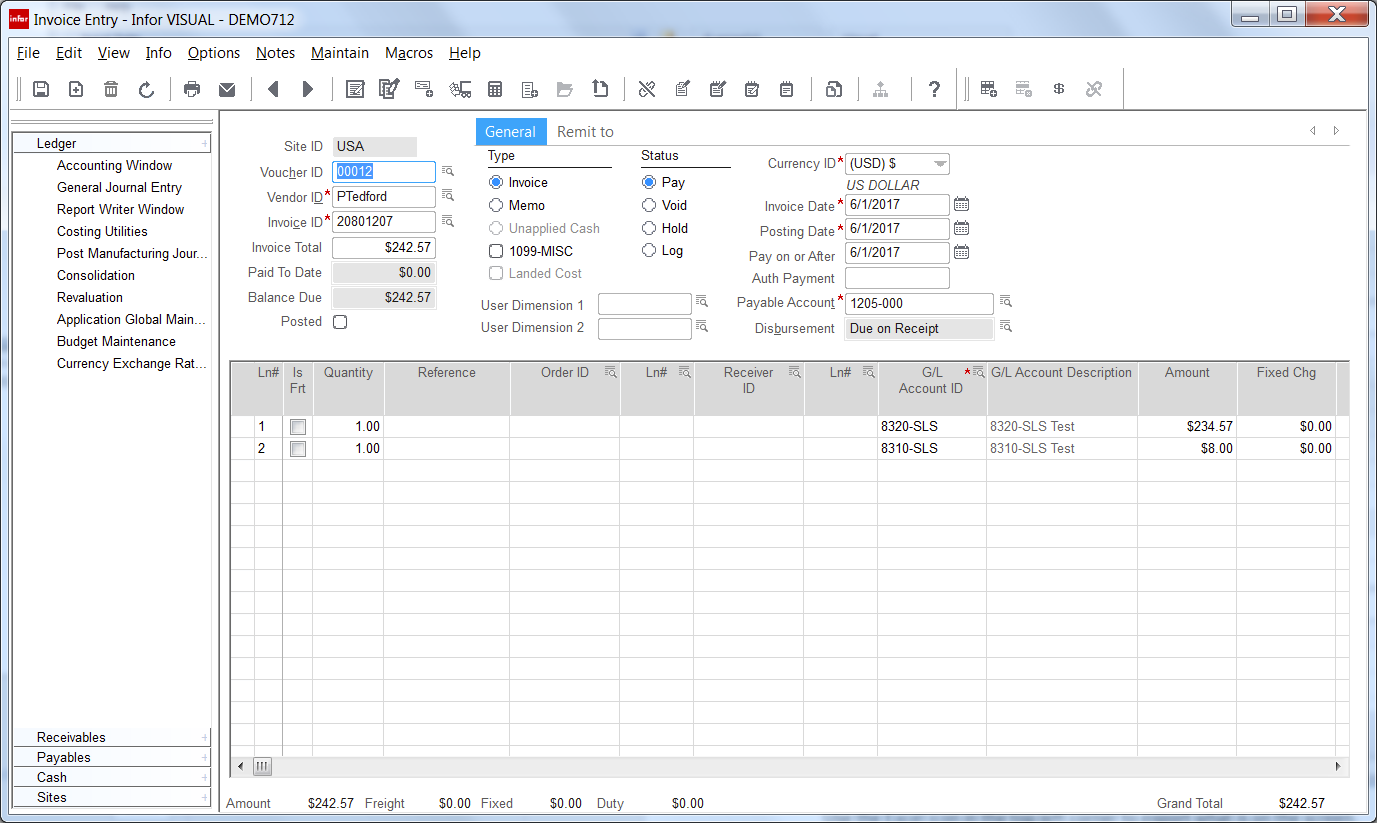Click the Order ID column lookup icon
1377x823 pixels.
(609, 372)
